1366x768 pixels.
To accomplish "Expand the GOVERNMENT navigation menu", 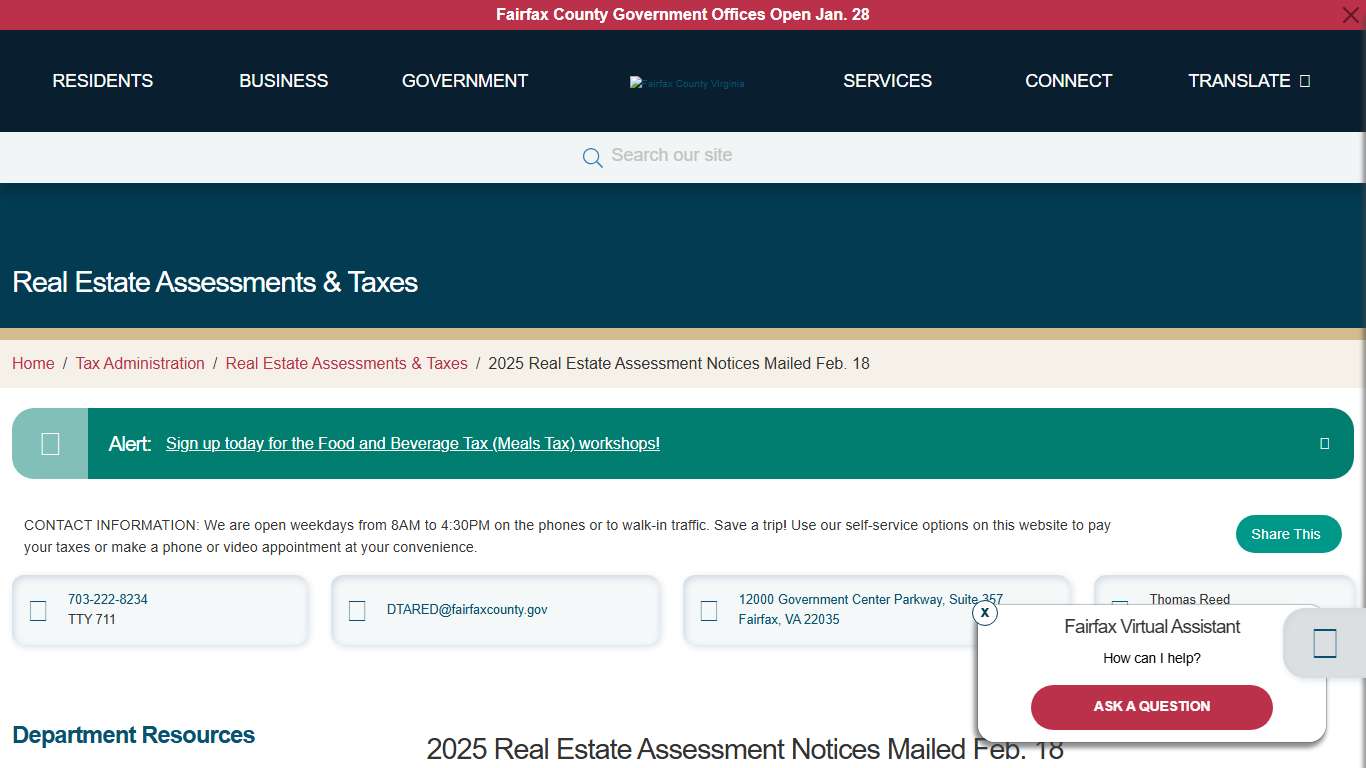I will point(464,81).
